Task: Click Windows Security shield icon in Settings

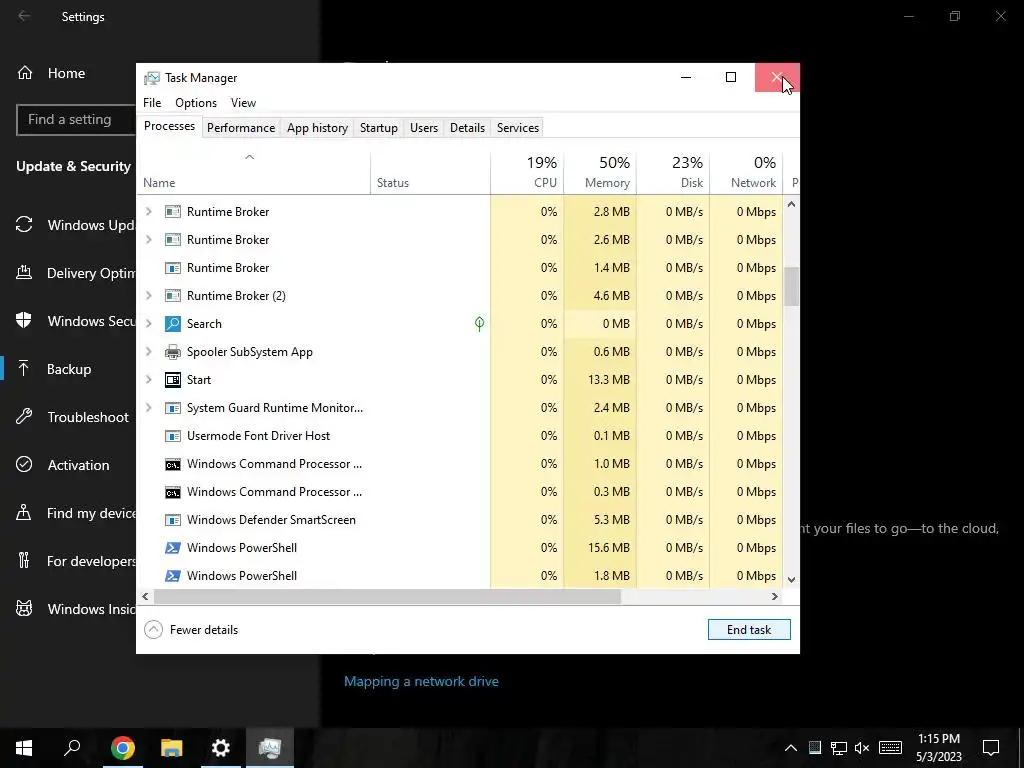Action: [x=24, y=321]
